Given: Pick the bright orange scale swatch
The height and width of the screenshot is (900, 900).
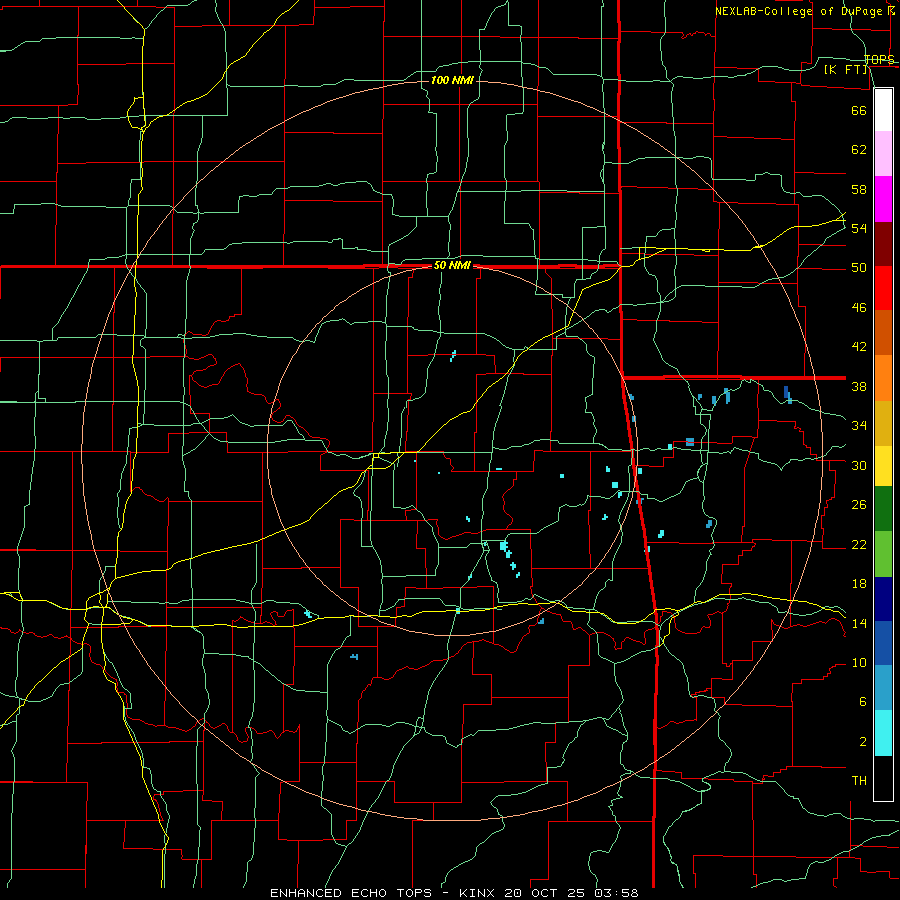Looking at the screenshot, I should (883, 378).
